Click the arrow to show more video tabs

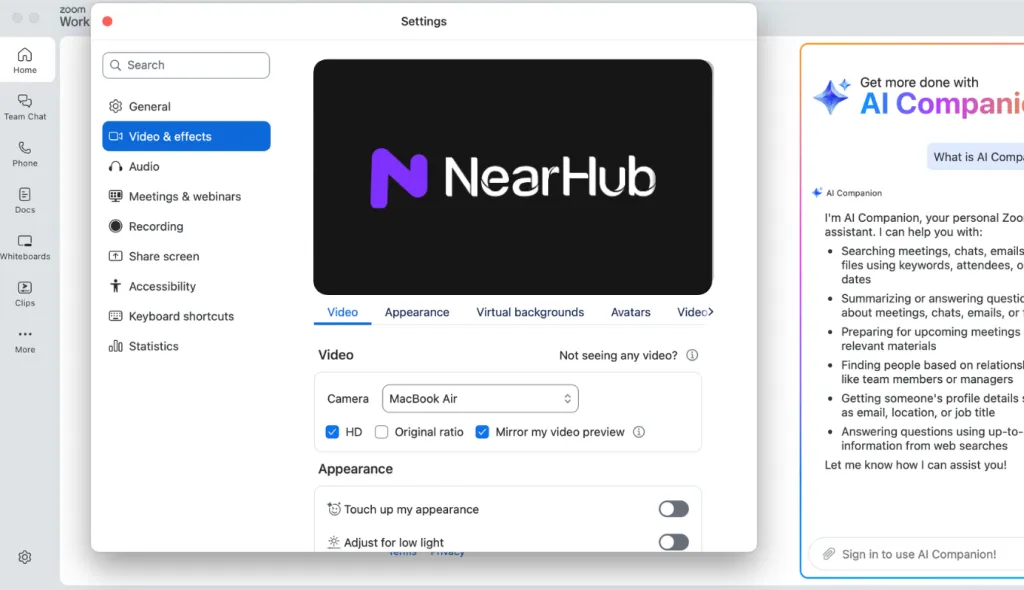(x=711, y=312)
